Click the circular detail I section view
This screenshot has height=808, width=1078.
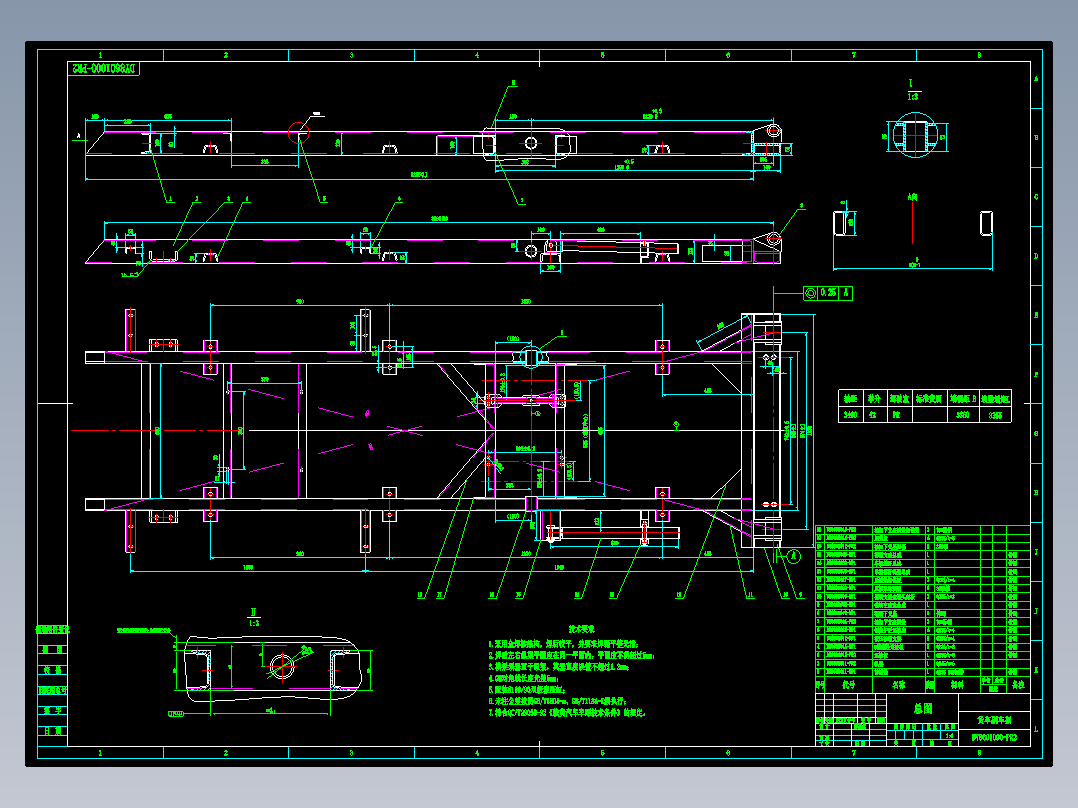[915, 135]
